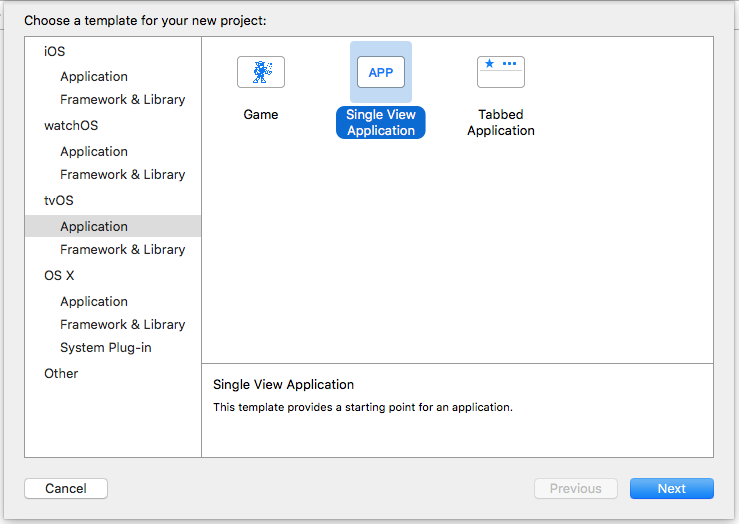Select Framework & Library under watchOS
This screenshot has height=524, width=739.
pyautogui.click(x=123, y=174)
